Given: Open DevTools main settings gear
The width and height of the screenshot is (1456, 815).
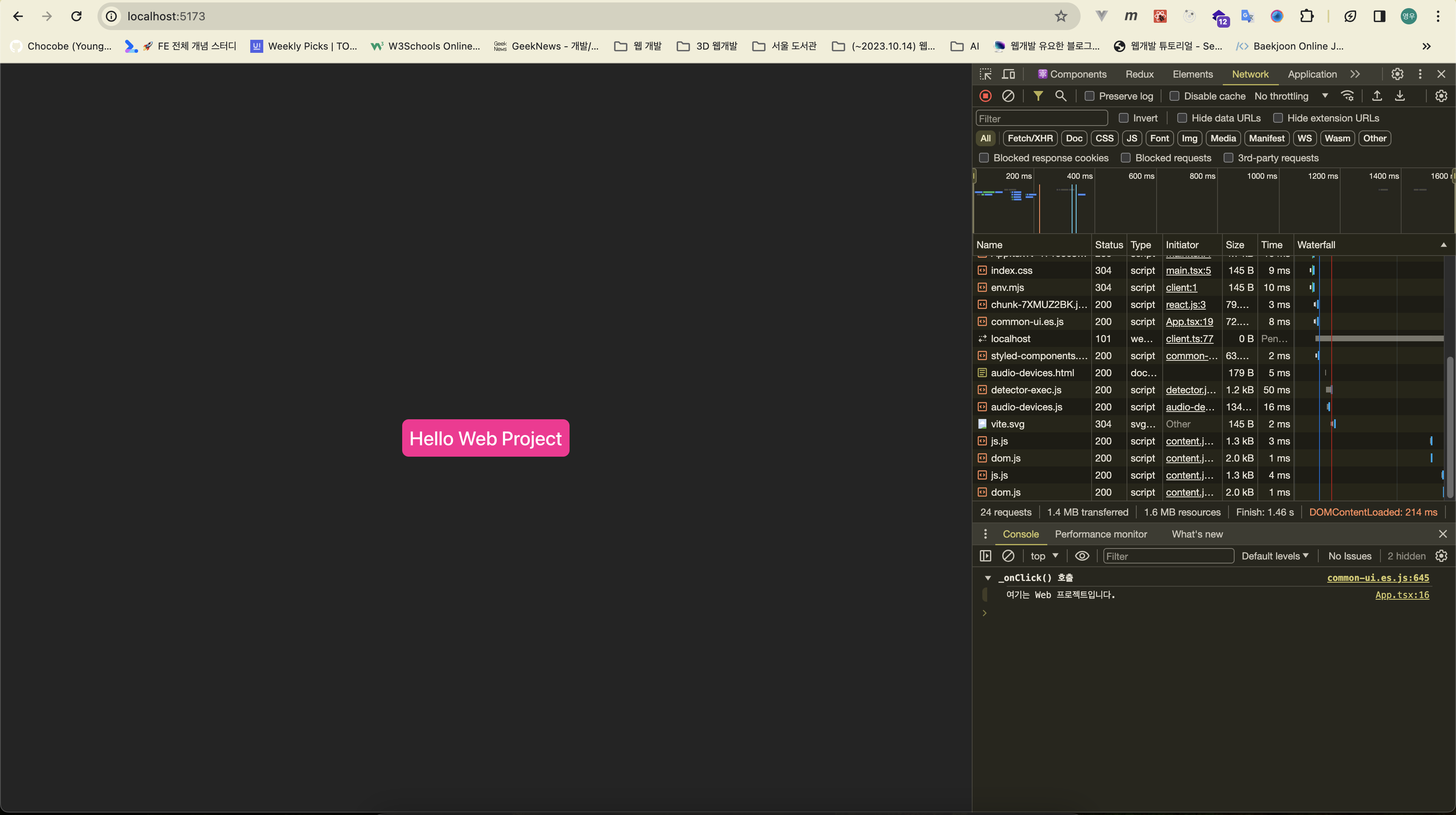Looking at the screenshot, I should (x=1397, y=74).
